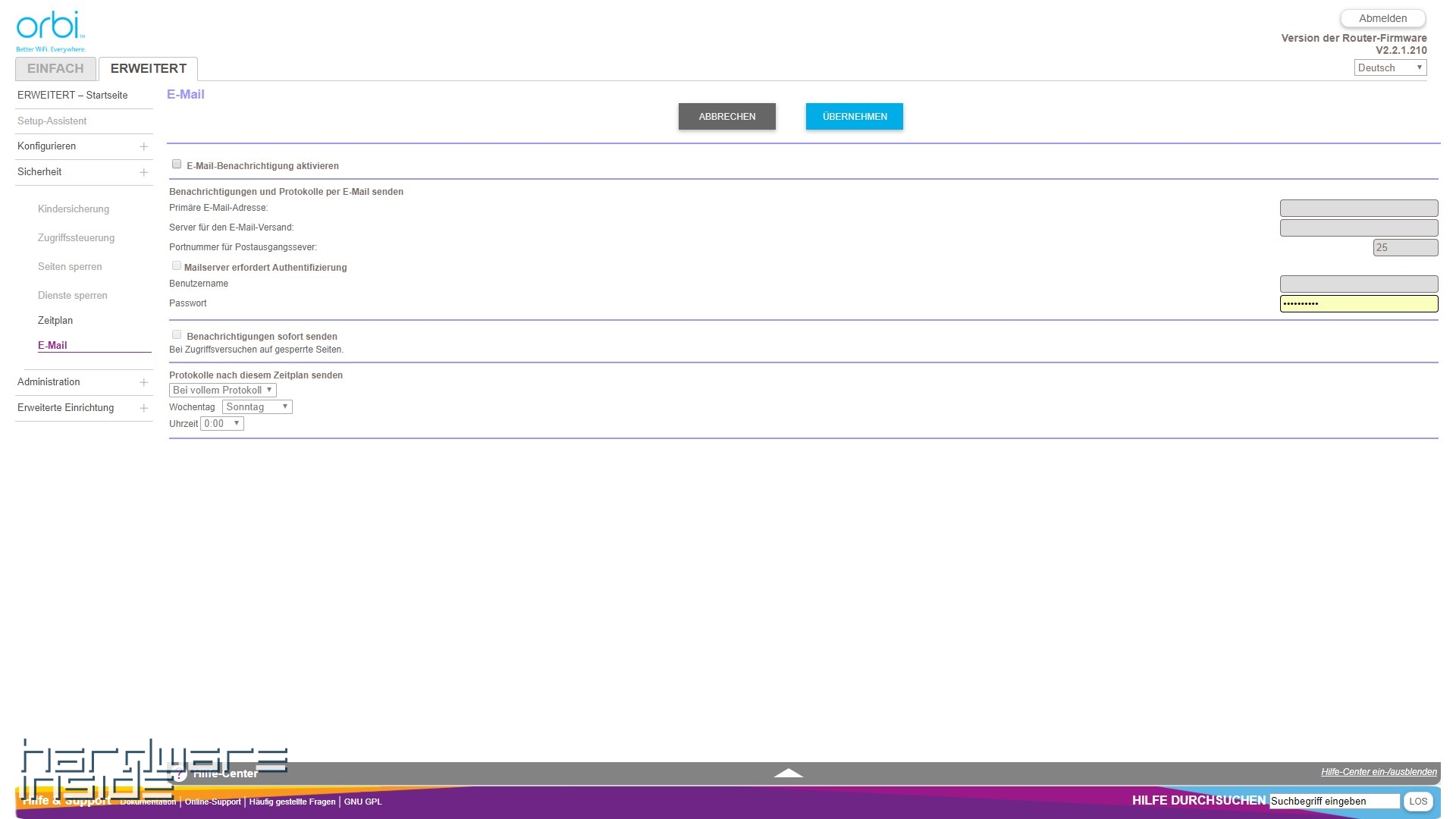The height and width of the screenshot is (819, 1456).
Task: Expand the Konfigurieren plus icon
Action: pos(143,146)
